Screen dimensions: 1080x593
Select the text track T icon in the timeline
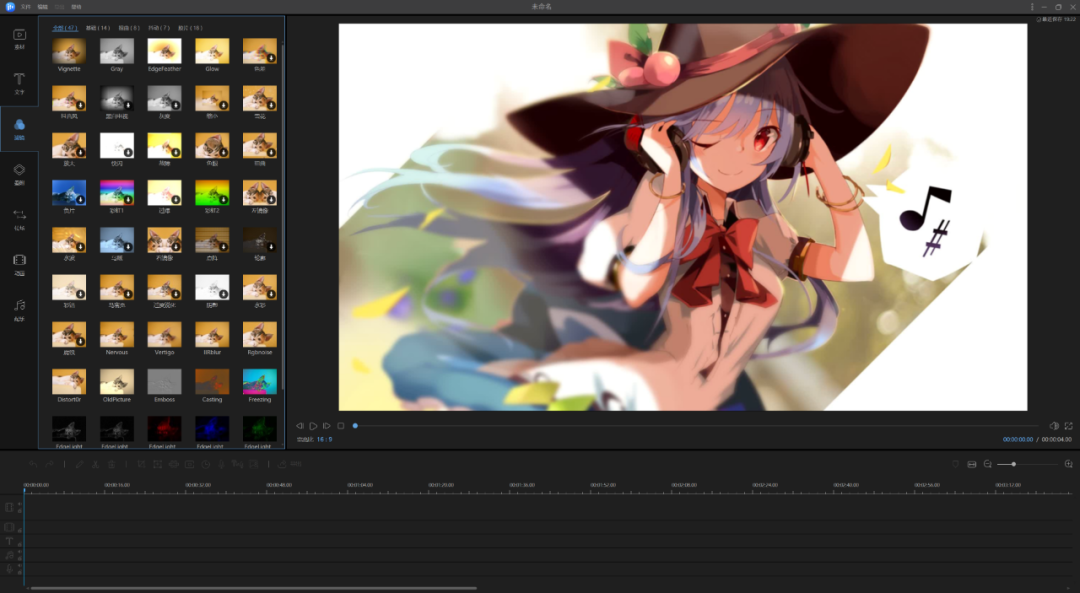coord(9,541)
